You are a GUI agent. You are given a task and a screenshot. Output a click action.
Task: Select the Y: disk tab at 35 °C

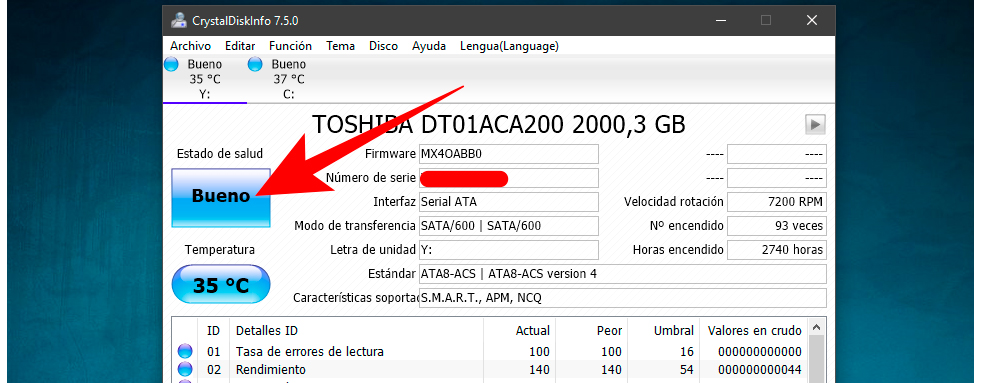coord(205,79)
